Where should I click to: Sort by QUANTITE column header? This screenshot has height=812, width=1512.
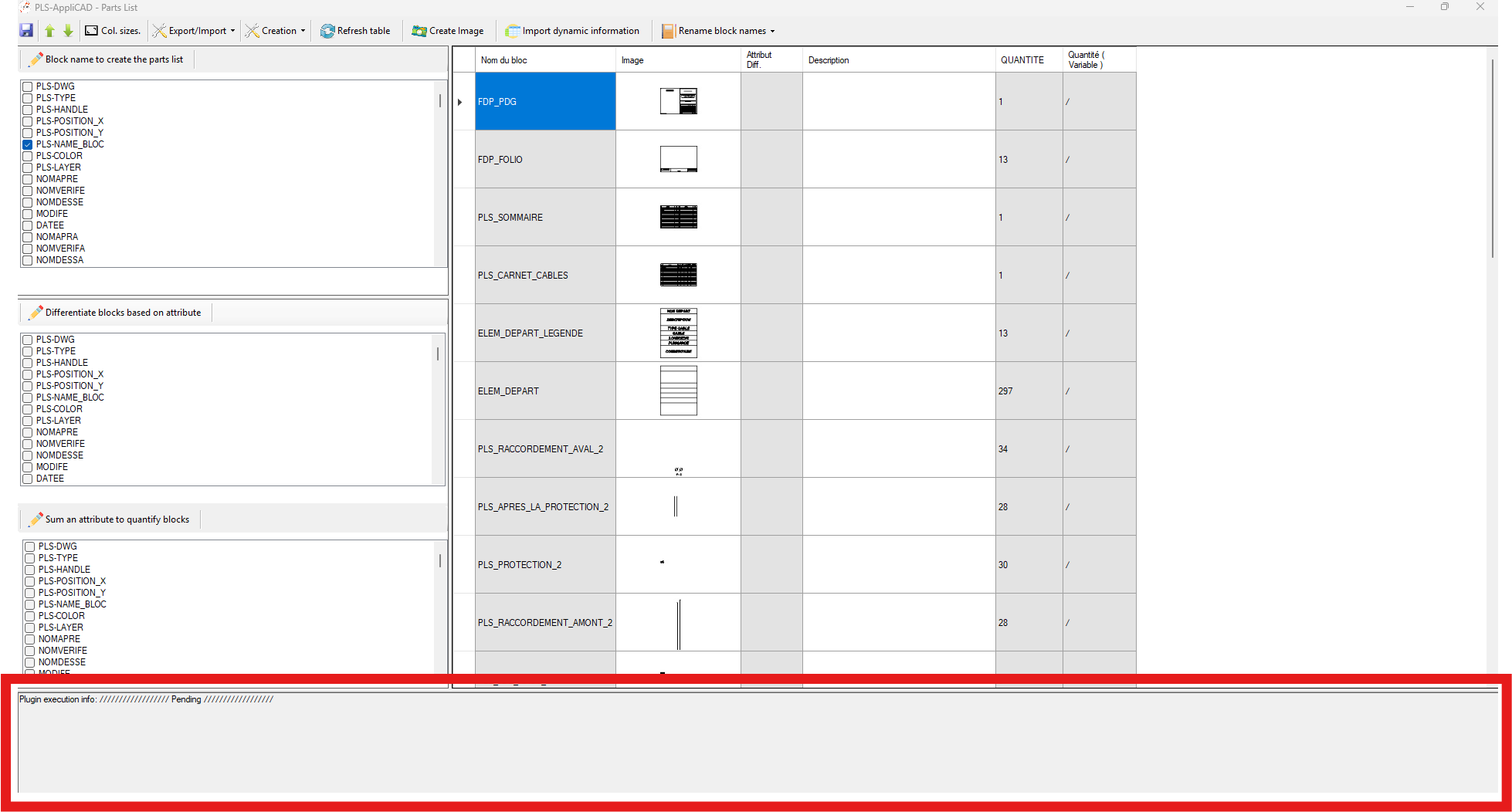click(1022, 60)
